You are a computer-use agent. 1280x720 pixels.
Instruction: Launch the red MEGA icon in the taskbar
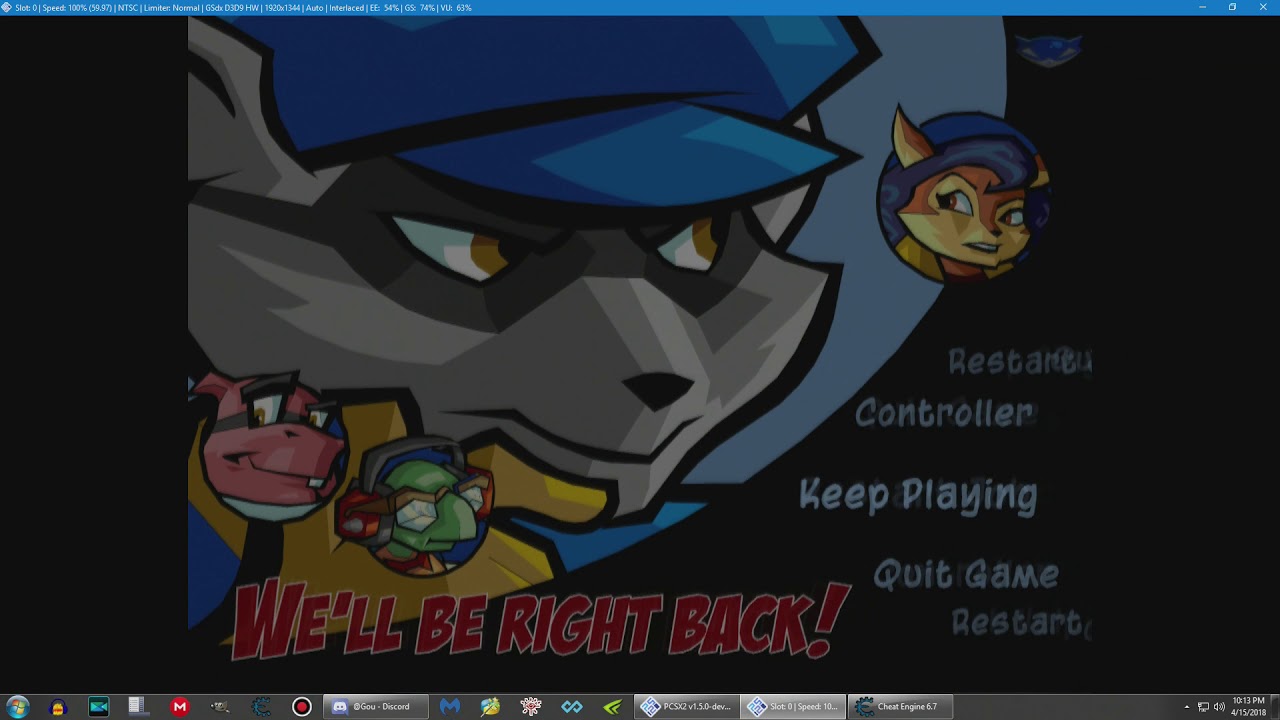pos(180,707)
